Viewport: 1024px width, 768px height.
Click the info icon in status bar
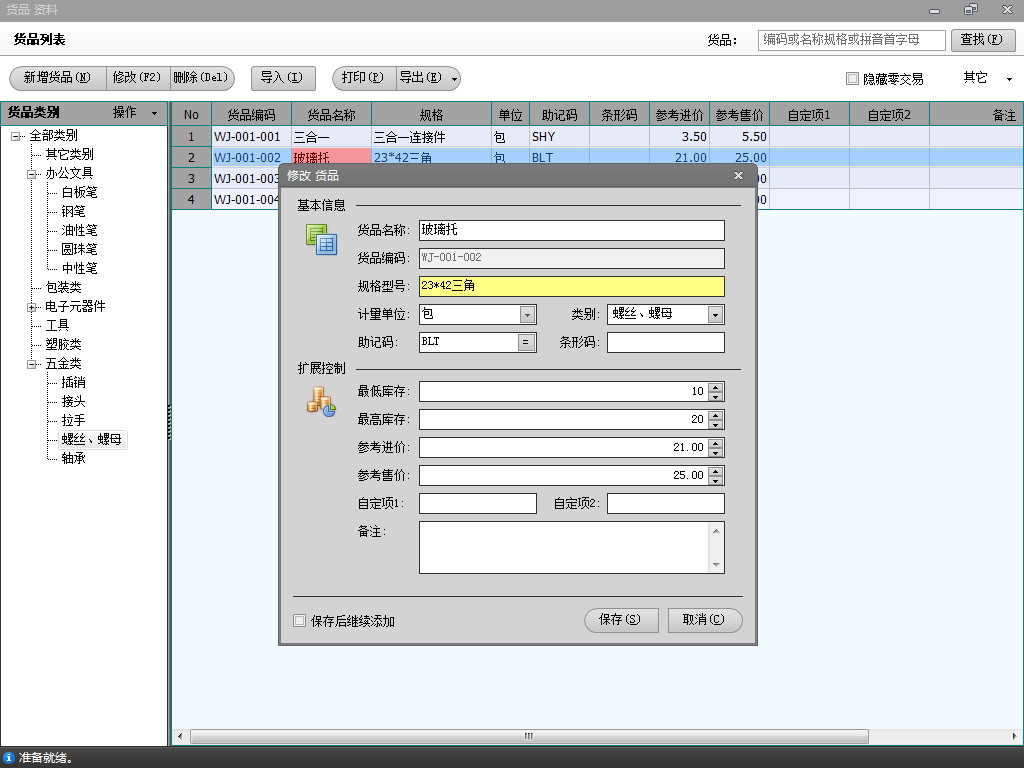[x=9, y=758]
